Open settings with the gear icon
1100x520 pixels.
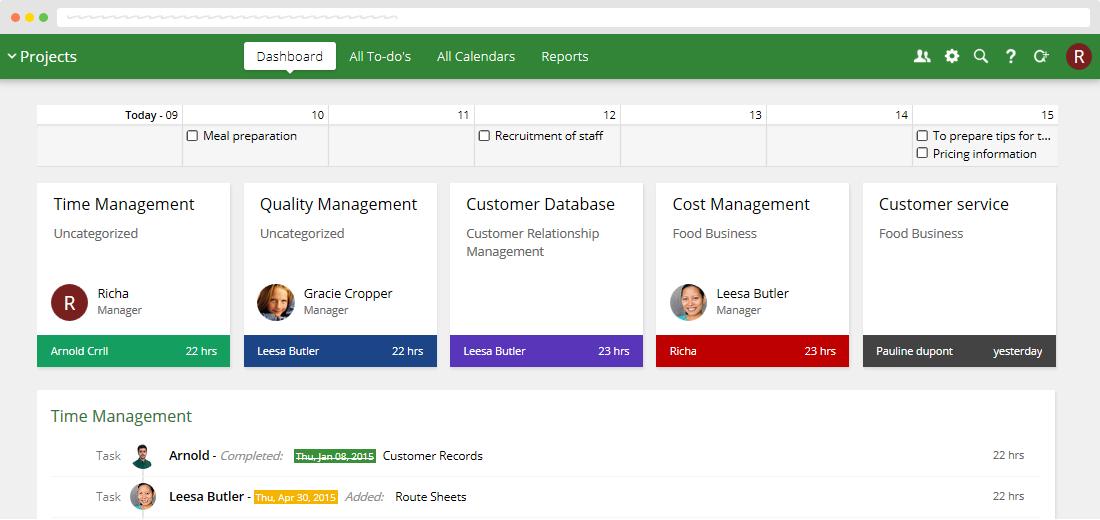point(952,57)
